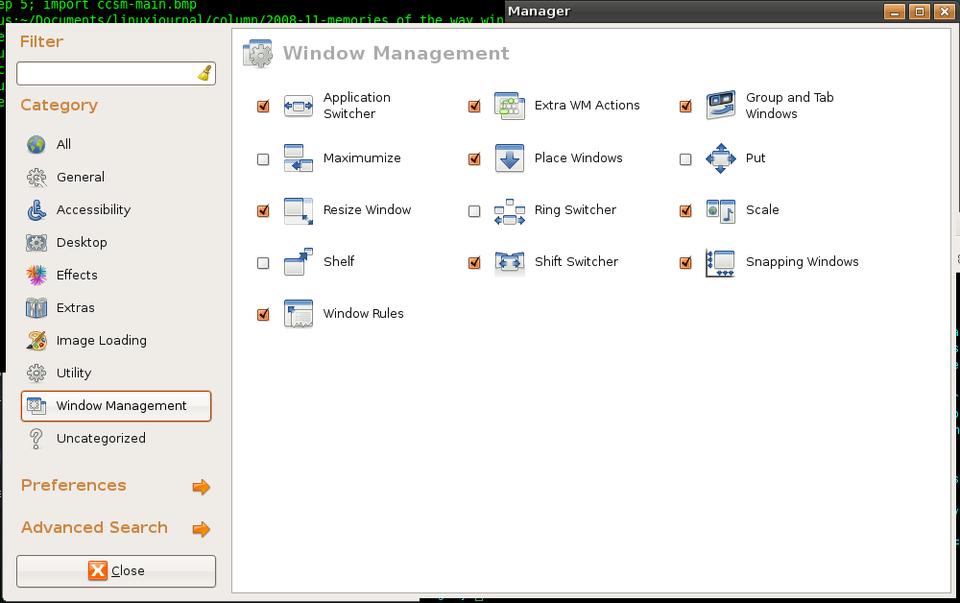
Task: Open the Snapping Windows plugin icon
Action: pos(720,263)
